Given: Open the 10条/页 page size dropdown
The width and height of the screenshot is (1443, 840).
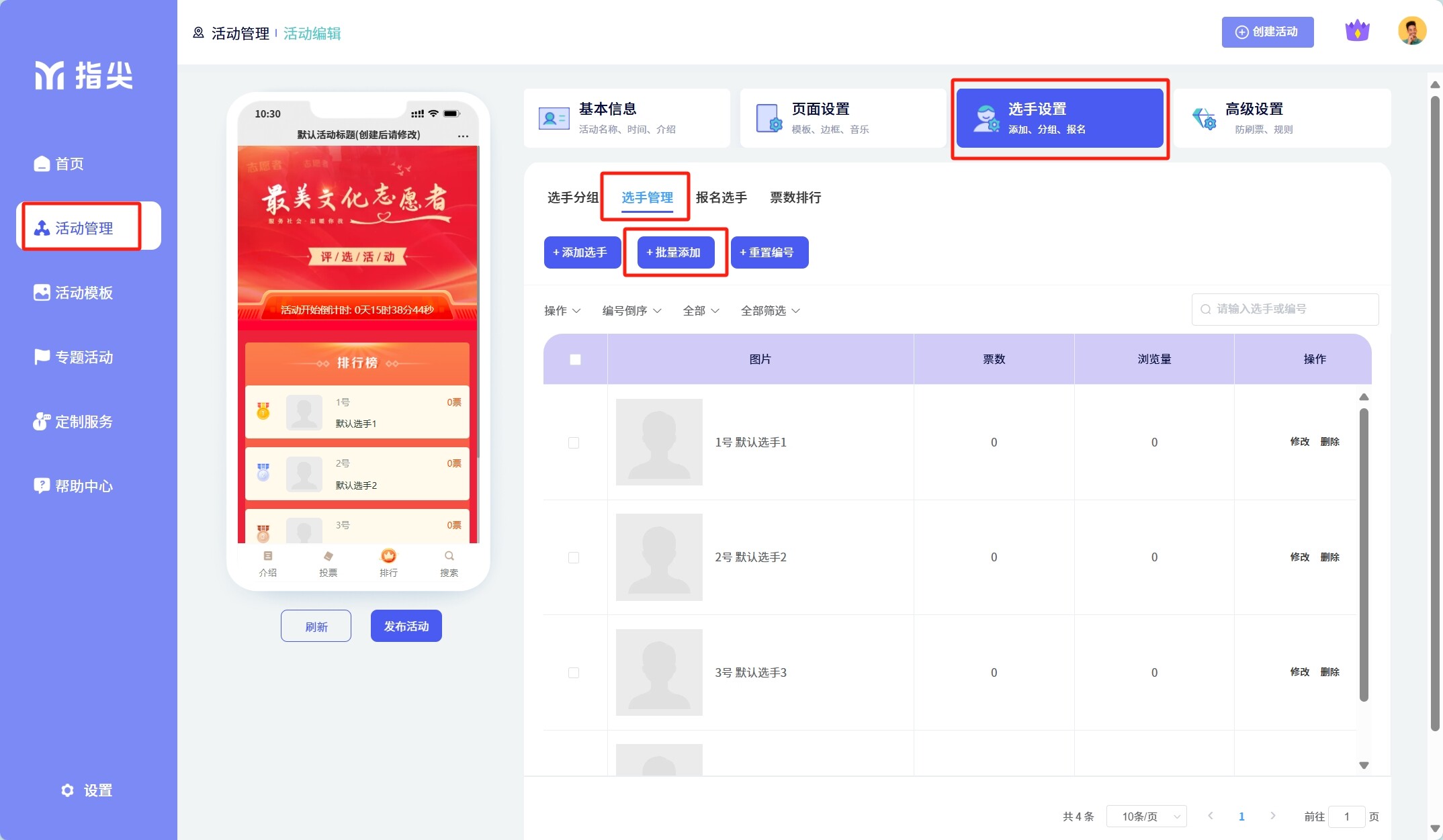Looking at the screenshot, I should click(1146, 816).
